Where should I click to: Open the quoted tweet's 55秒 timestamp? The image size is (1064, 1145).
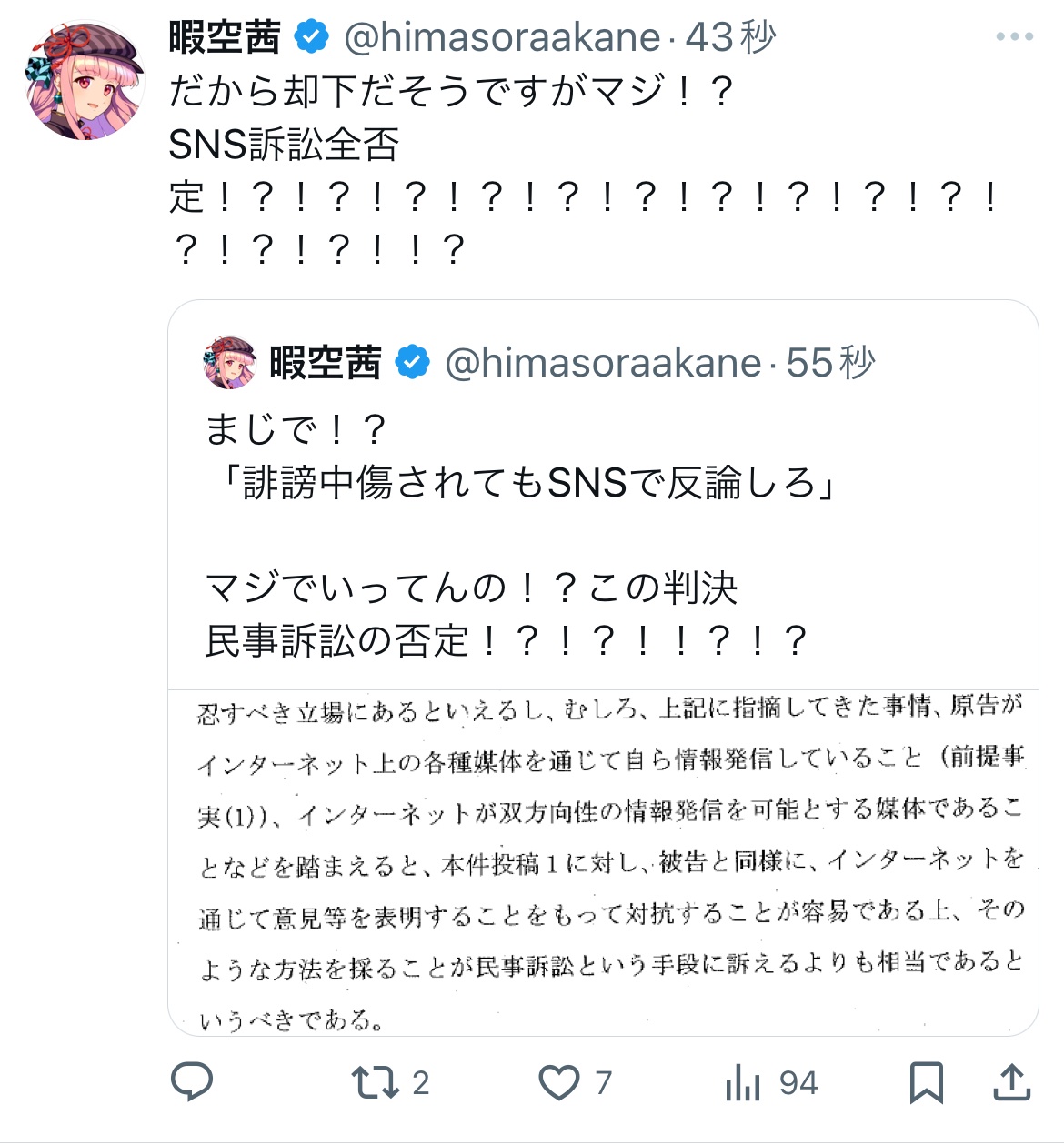click(x=830, y=362)
